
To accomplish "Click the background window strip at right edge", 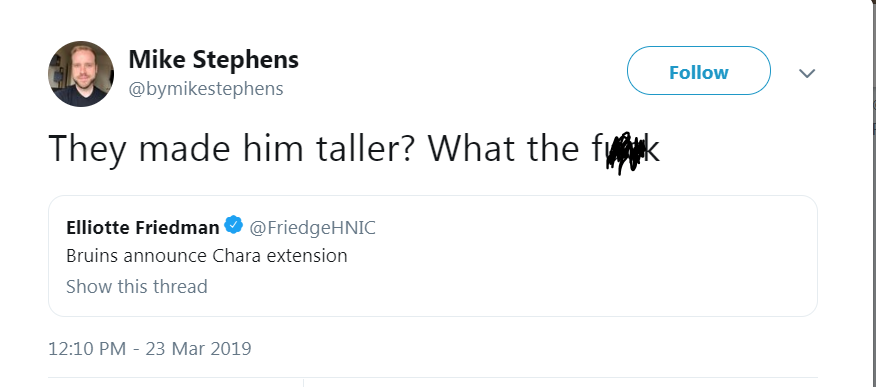I will (874, 112).
